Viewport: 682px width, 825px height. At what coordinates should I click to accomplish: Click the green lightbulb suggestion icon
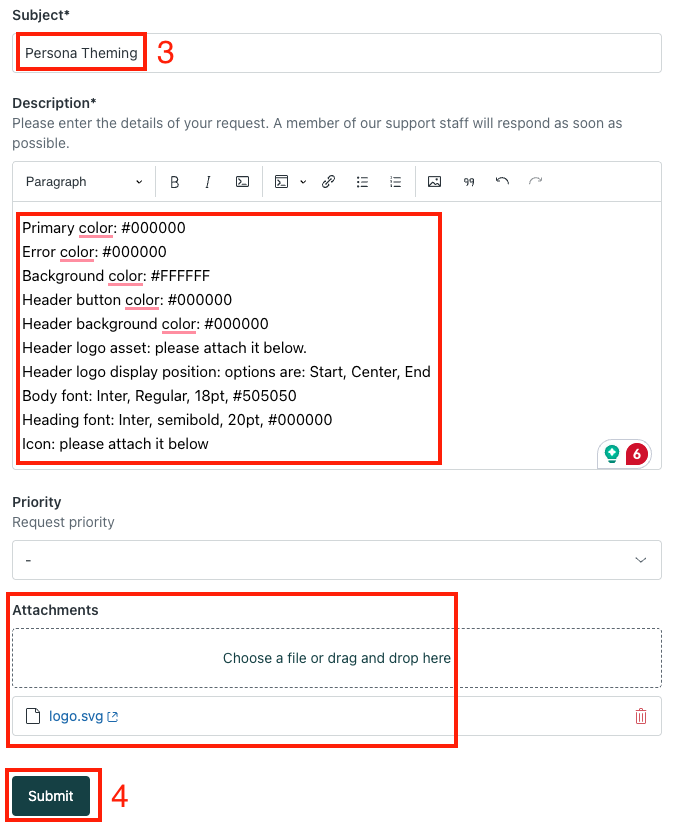tap(611, 454)
